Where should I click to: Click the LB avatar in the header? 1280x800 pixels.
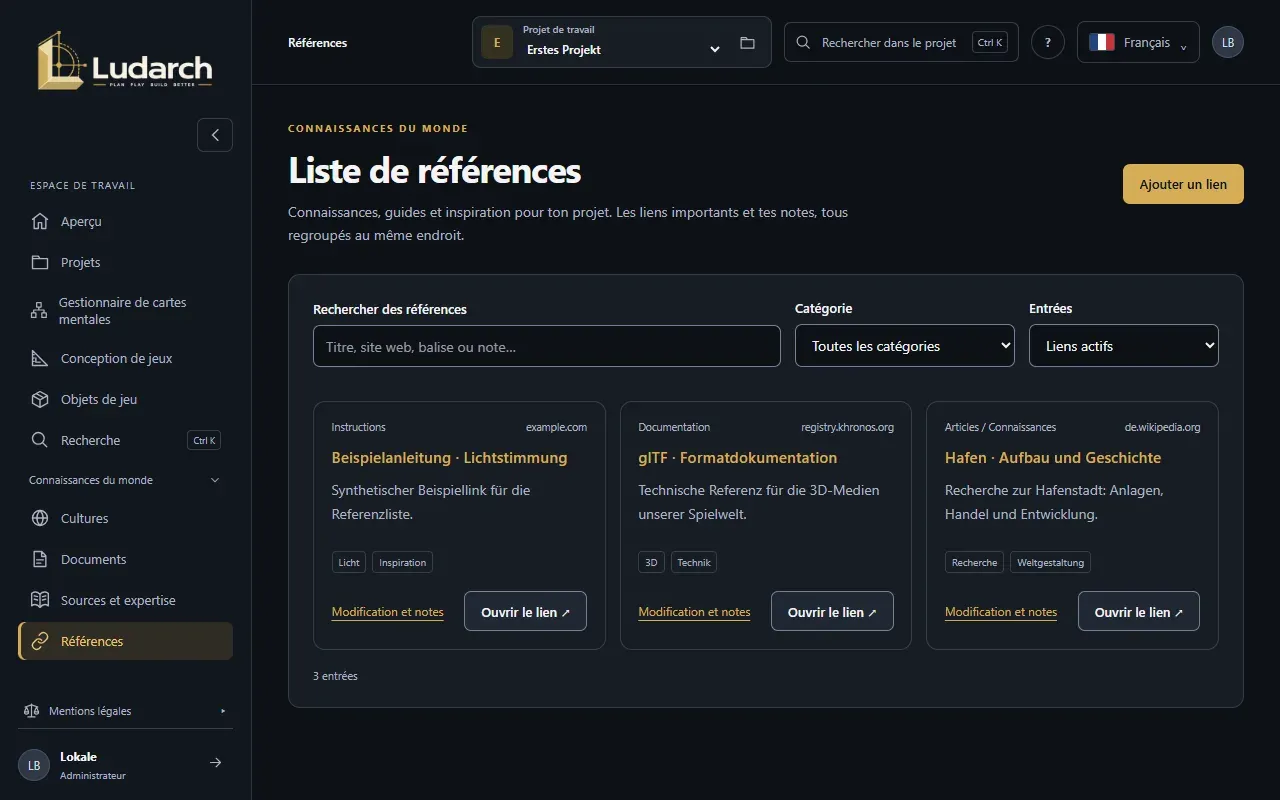tap(1228, 42)
